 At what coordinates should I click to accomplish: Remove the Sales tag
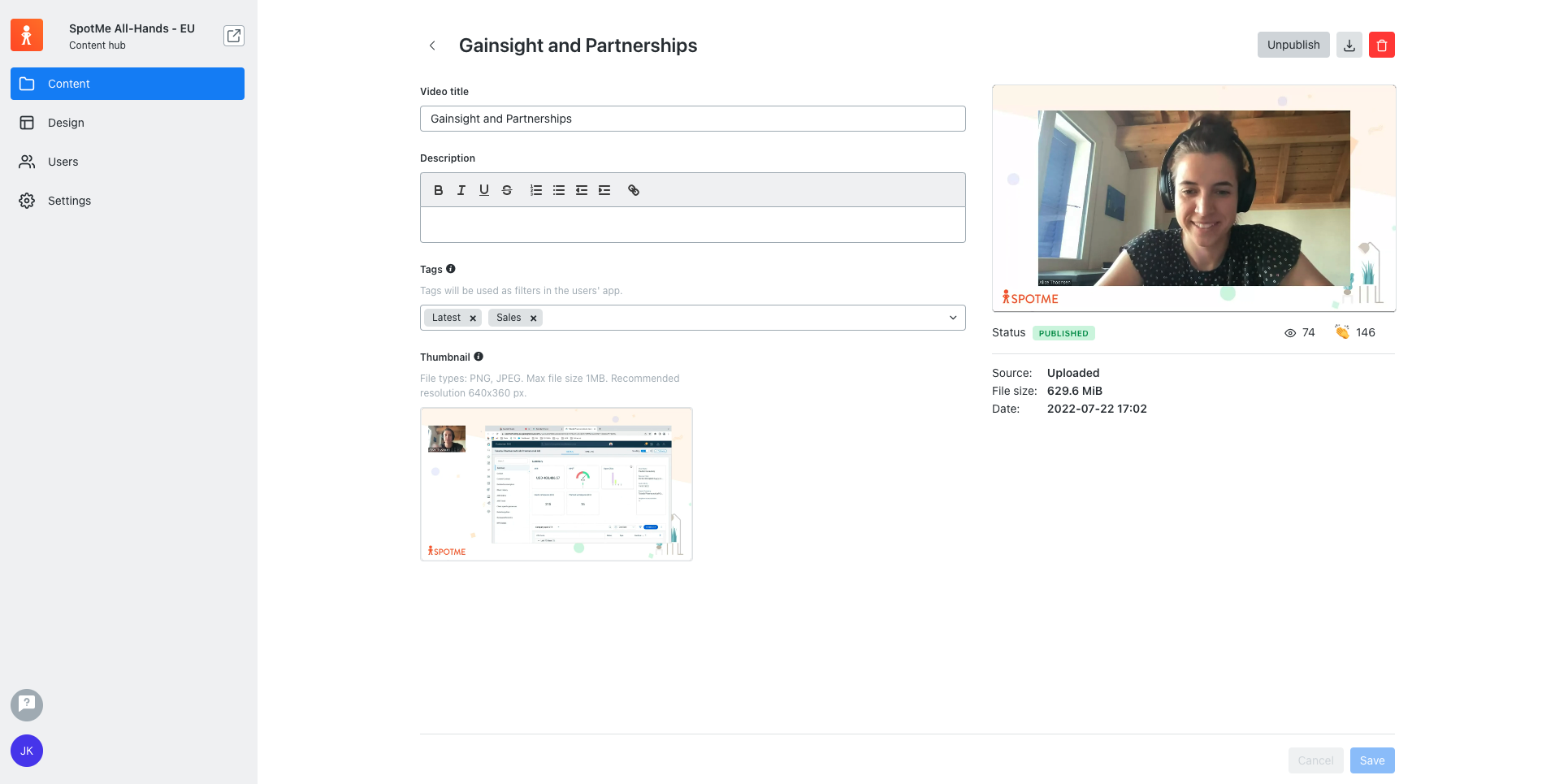coord(534,318)
